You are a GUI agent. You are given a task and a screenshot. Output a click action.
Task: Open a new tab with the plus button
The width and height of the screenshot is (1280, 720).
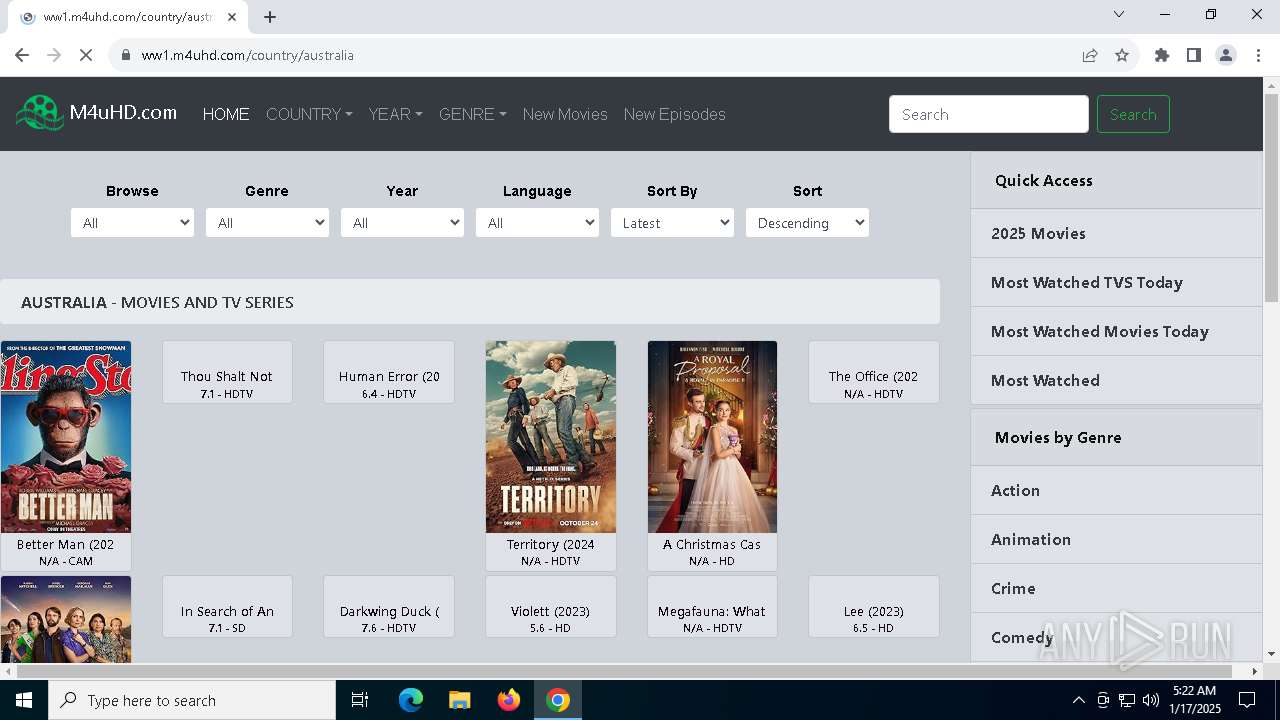[270, 17]
